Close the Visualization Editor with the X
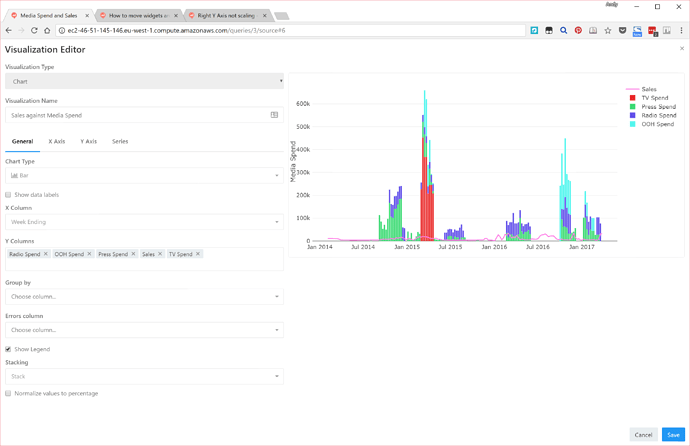Image resolution: width=690 pixels, height=446 pixels. click(x=682, y=48)
